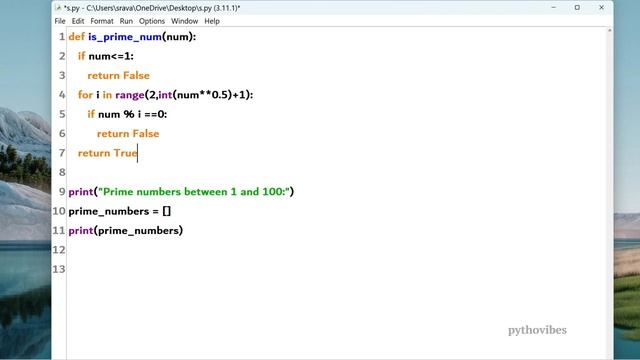Click the window title 's.py' path text
The height and width of the screenshot is (360, 640).
click(x=152, y=8)
